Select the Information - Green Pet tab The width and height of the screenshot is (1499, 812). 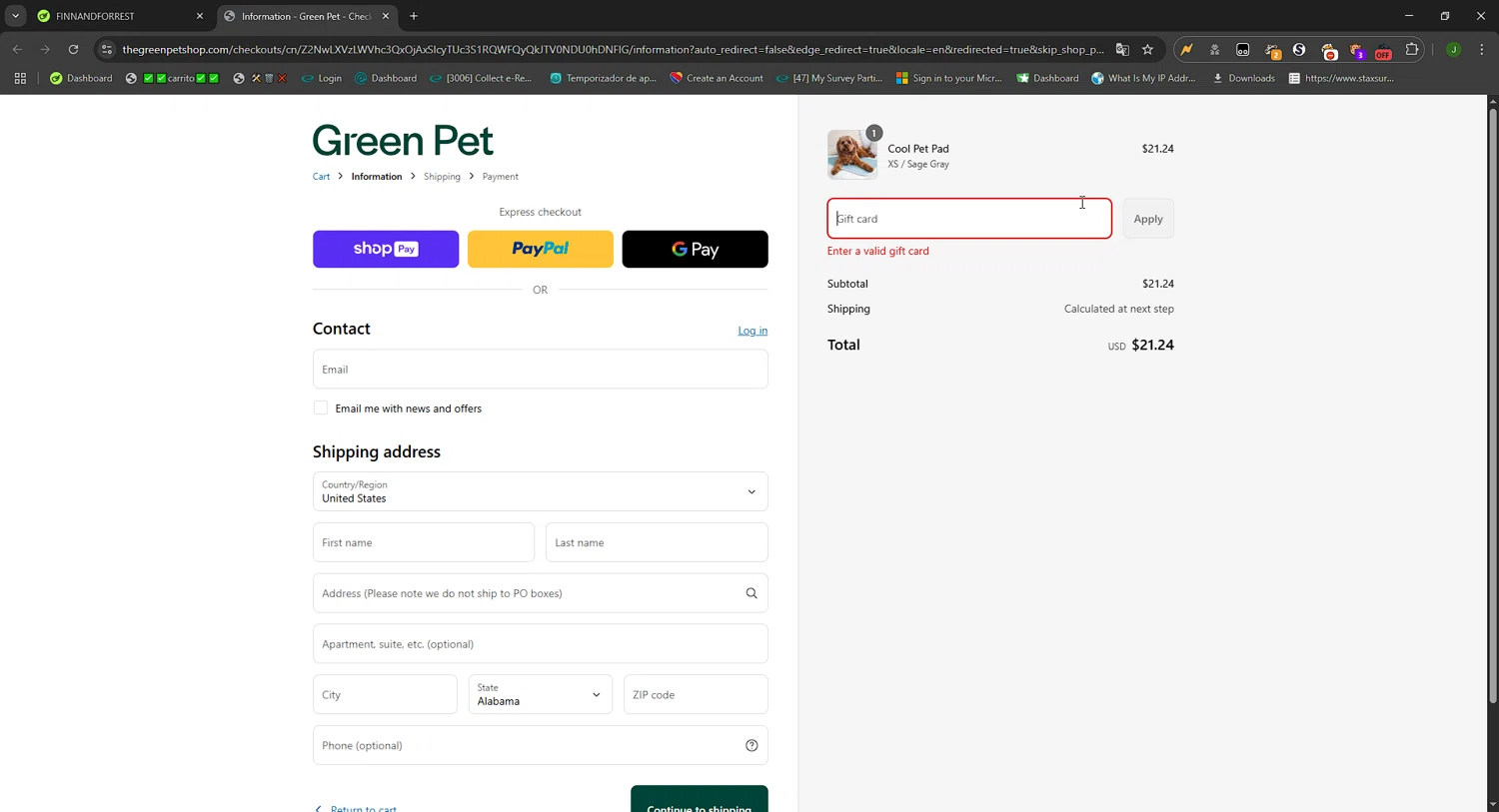[306, 16]
